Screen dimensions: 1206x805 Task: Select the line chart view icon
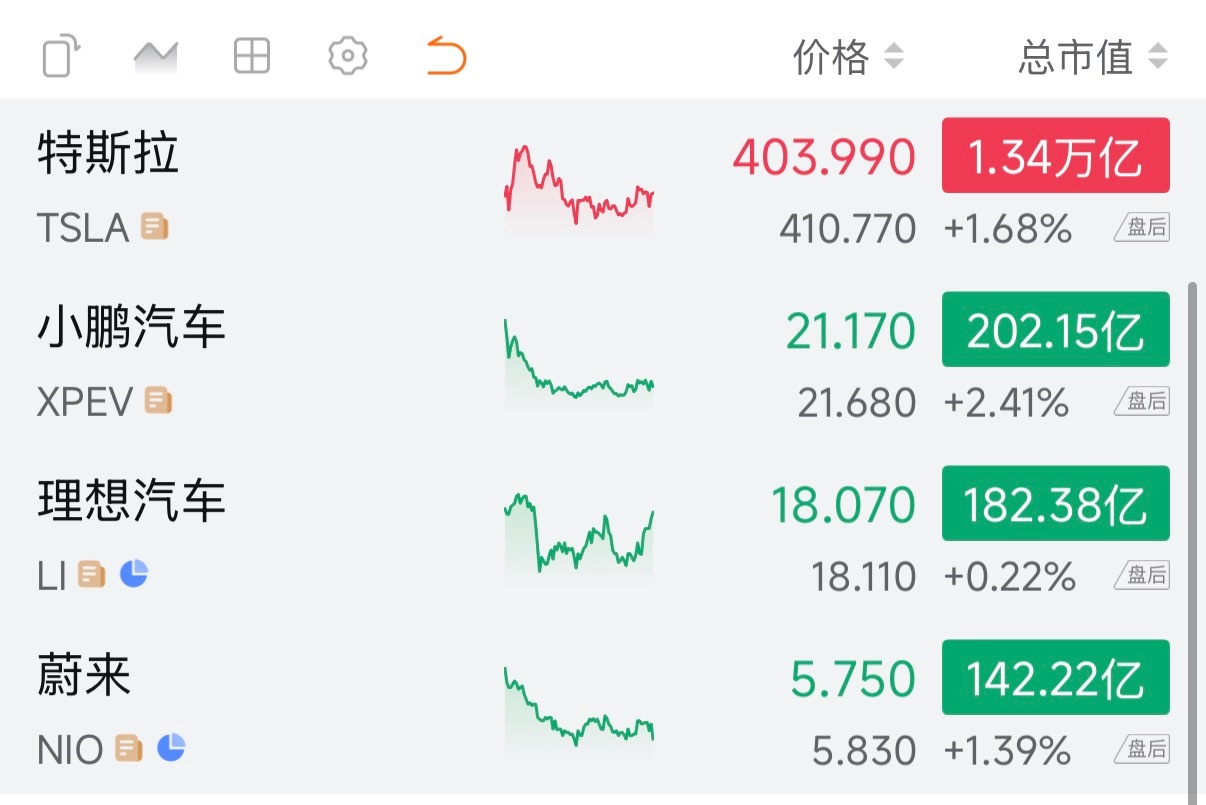(155, 57)
